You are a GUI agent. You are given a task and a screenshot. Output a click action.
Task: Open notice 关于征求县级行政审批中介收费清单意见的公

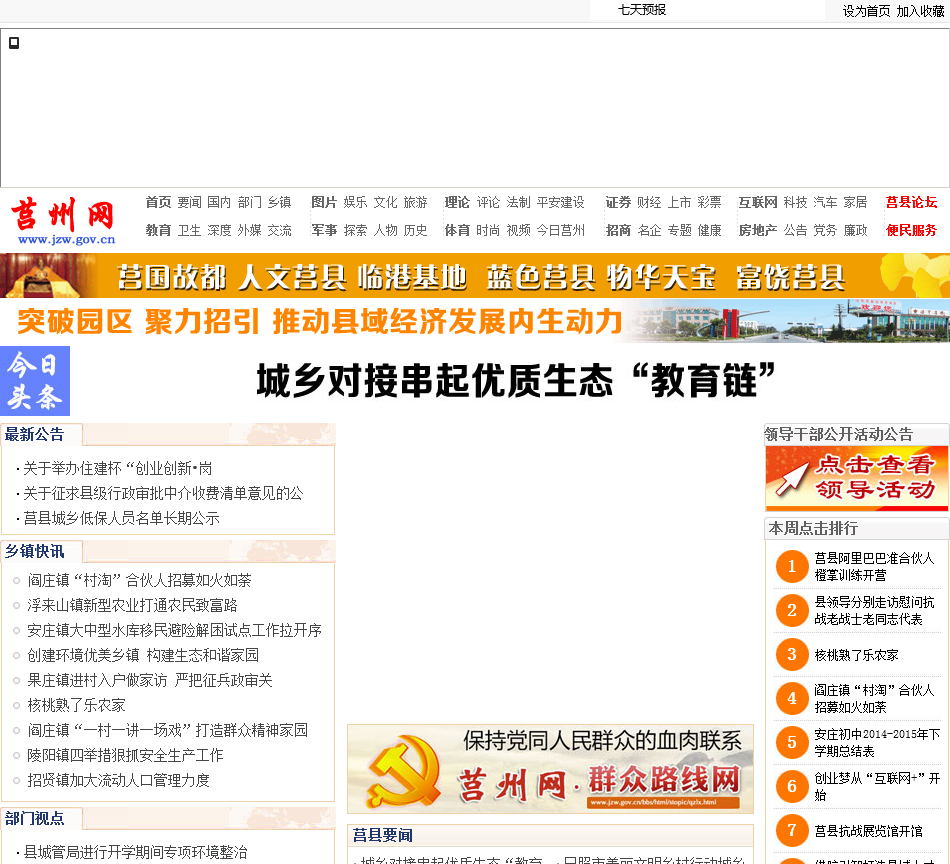point(163,493)
